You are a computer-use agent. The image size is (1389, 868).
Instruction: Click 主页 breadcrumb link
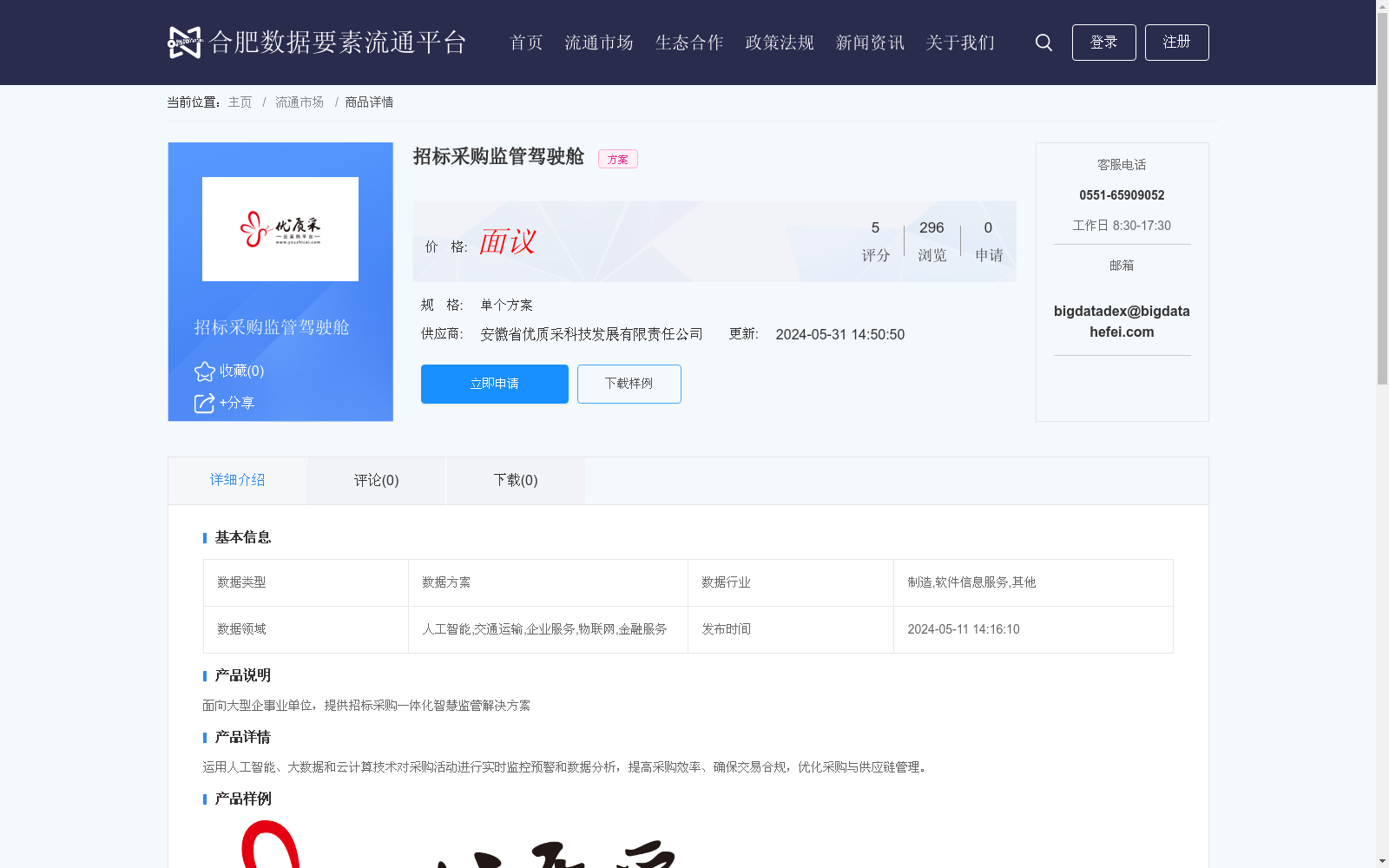(240, 102)
